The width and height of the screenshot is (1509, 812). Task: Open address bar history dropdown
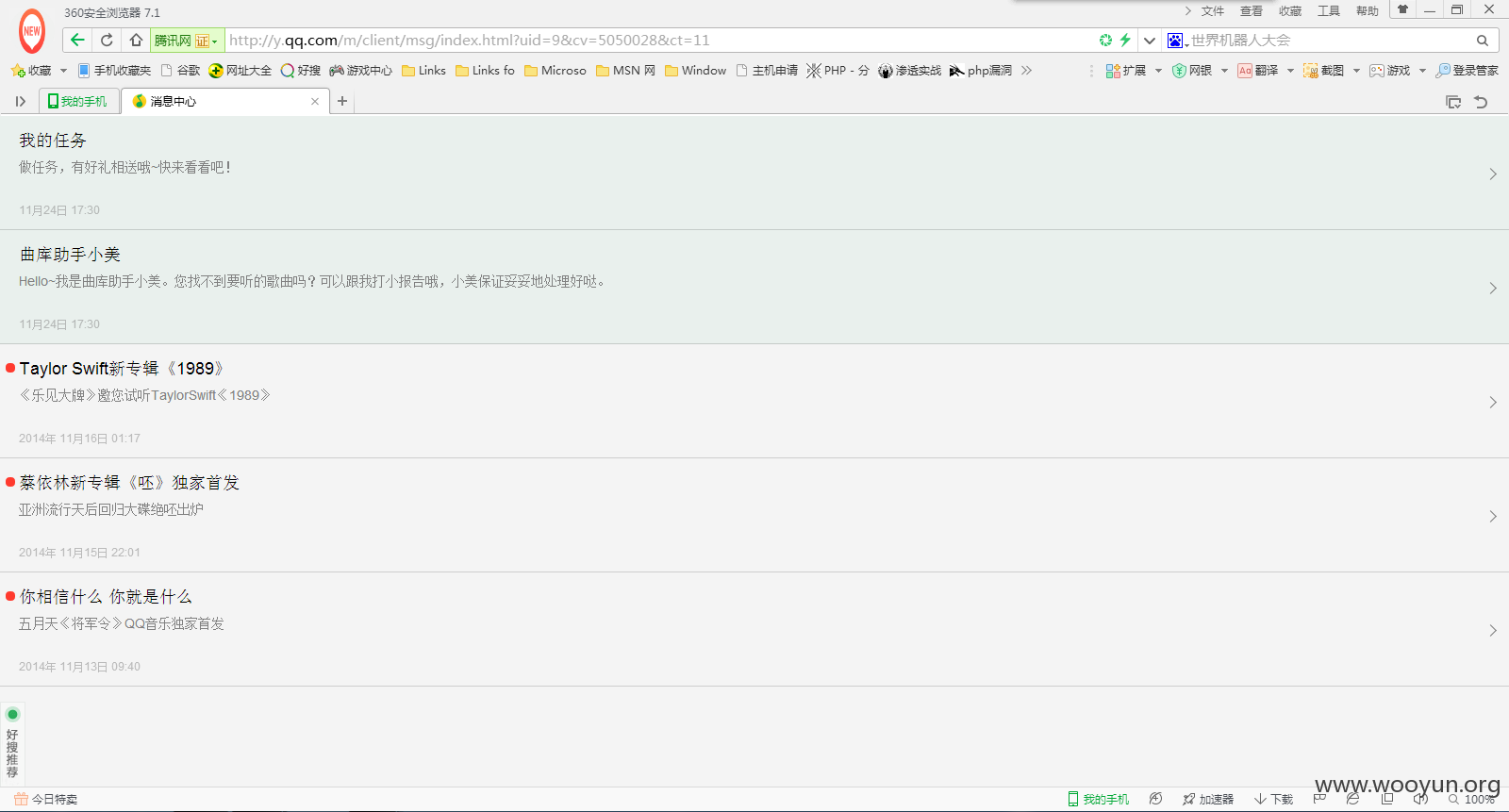(1149, 41)
